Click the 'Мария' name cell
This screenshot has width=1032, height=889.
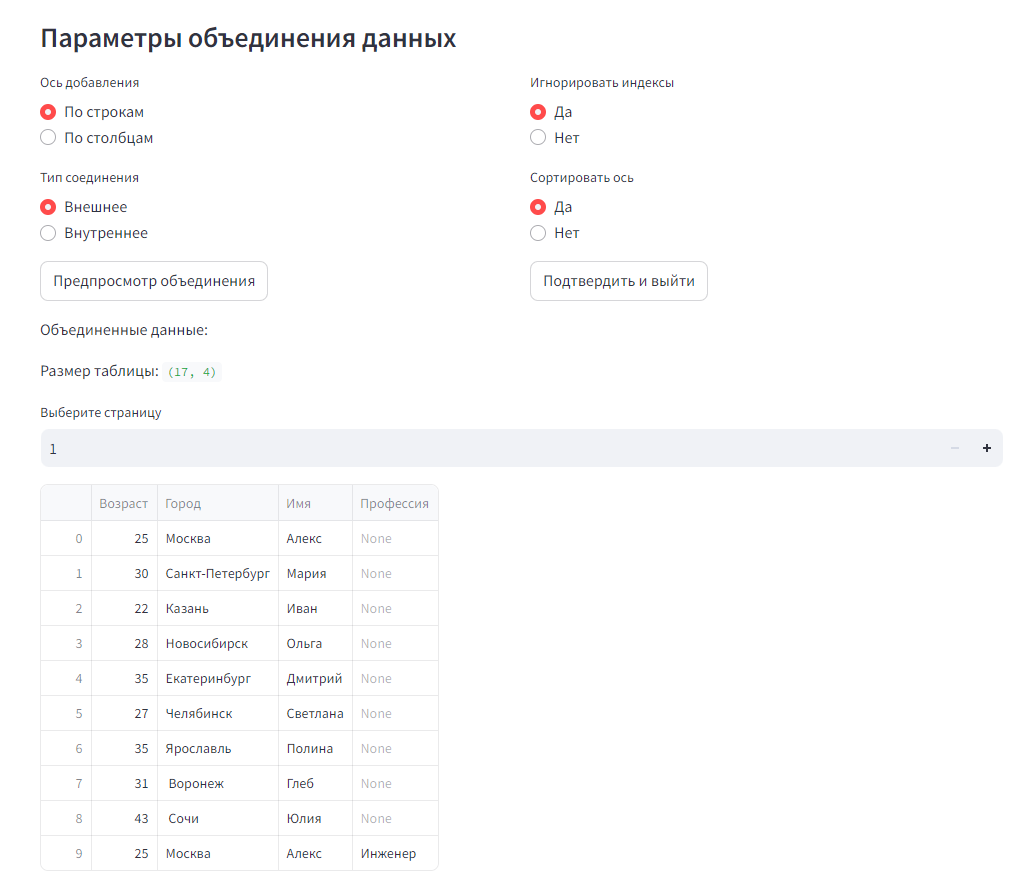point(315,573)
